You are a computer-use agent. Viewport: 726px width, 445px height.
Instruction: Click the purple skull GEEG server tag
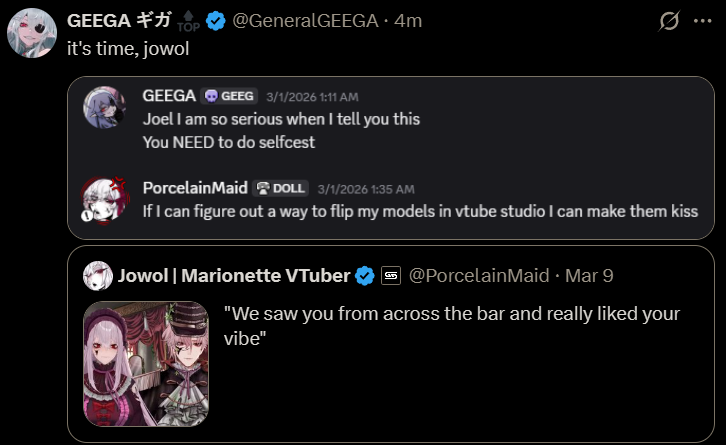tap(229, 96)
